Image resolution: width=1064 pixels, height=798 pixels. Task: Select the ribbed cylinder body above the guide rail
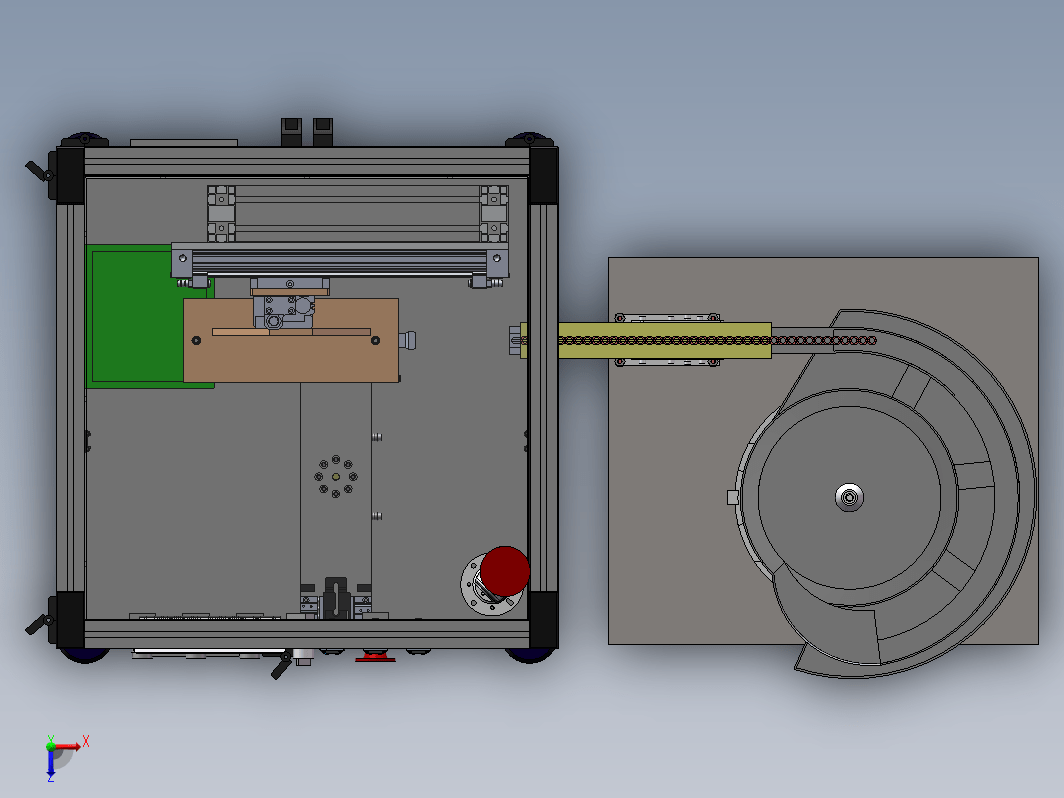coord(358,213)
